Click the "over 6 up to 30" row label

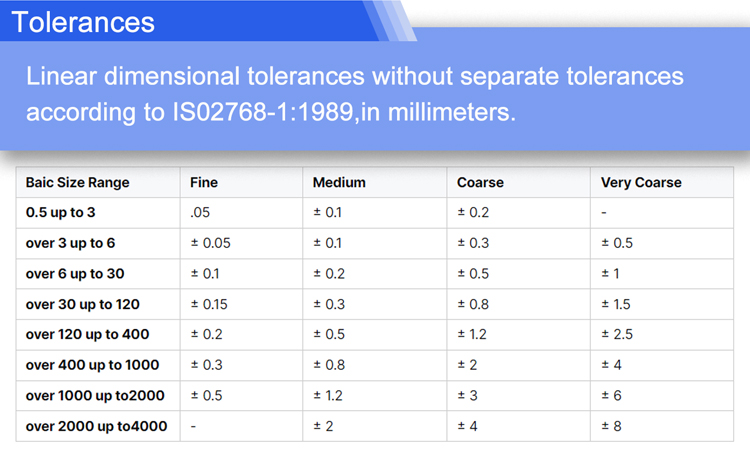75,274
